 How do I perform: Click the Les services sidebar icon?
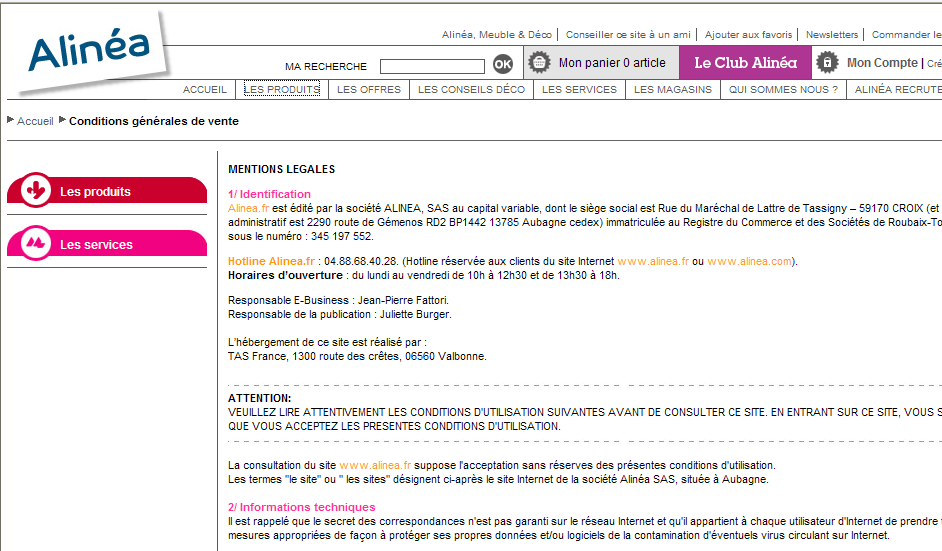tap(35, 243)
